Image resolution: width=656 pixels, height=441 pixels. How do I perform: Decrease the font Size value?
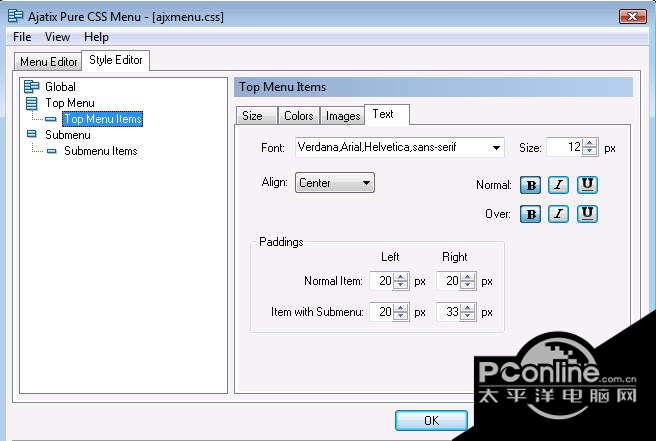click(x=589, y=152)
